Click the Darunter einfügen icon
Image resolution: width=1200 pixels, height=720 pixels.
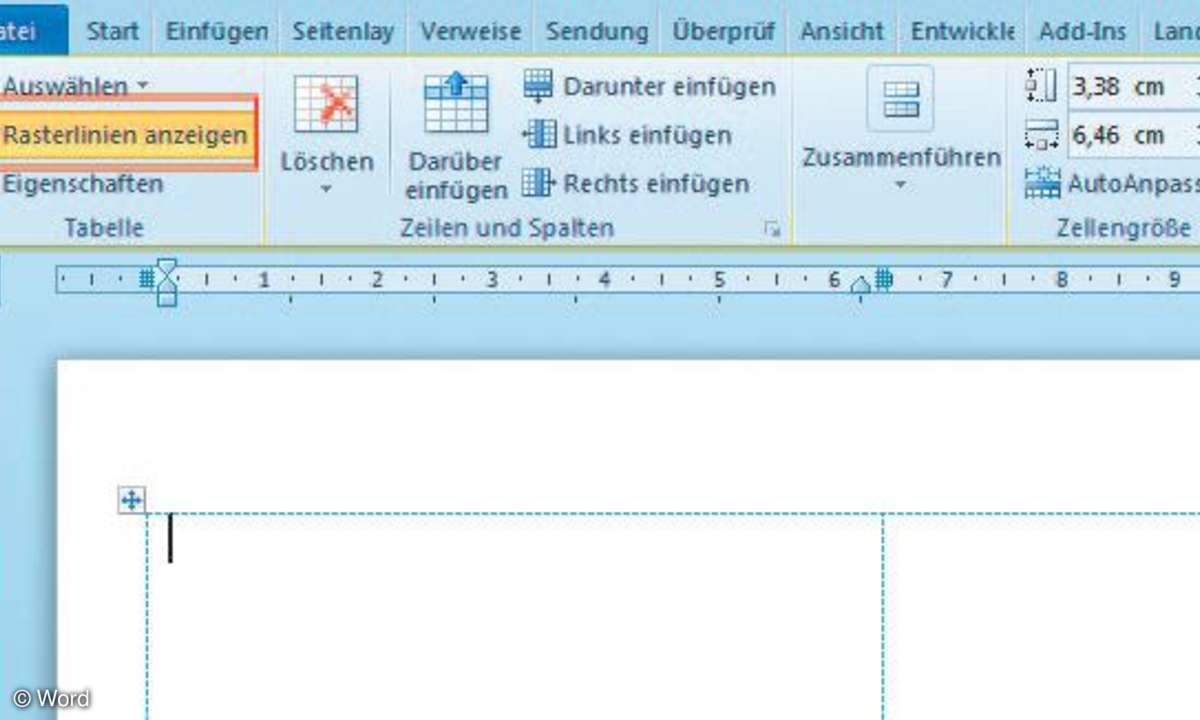coord(538,86)
